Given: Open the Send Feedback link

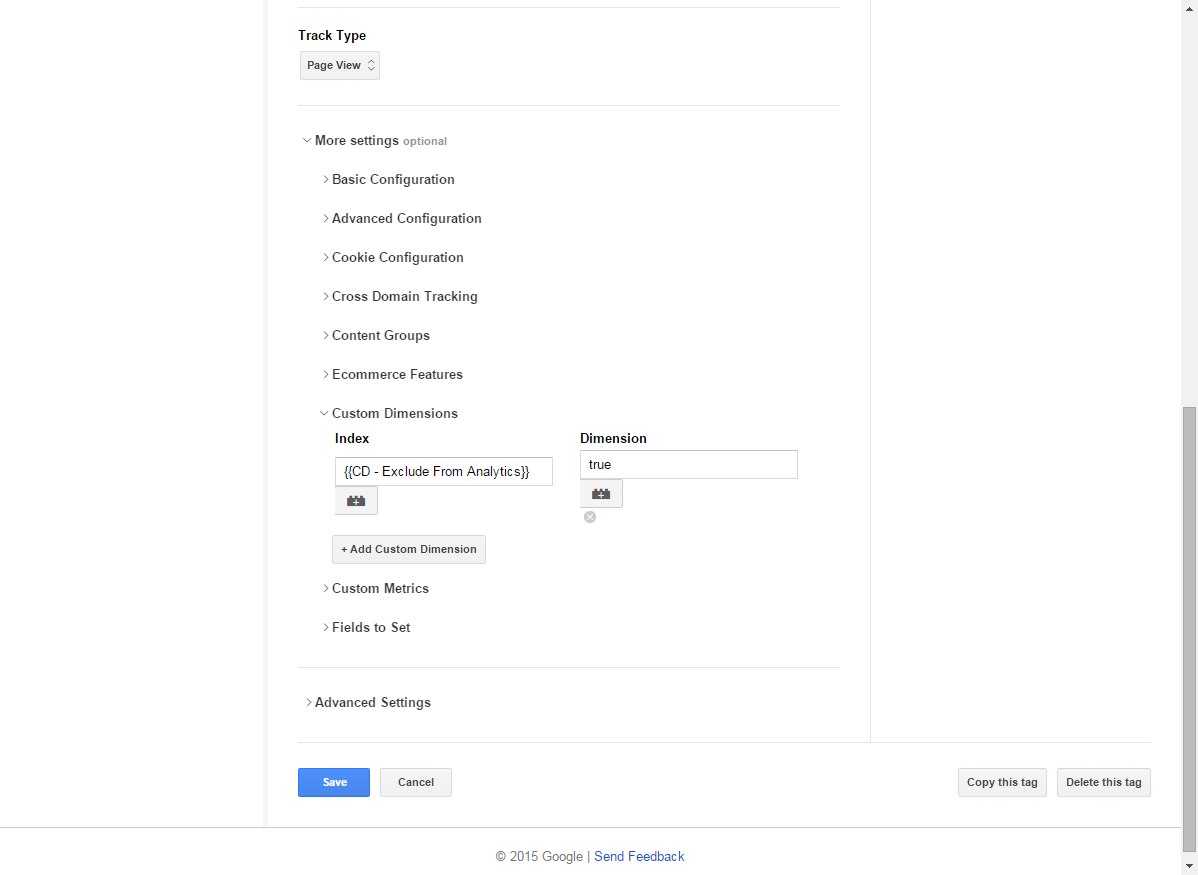Looking at the screenshot, I should (x=638, y=856).
